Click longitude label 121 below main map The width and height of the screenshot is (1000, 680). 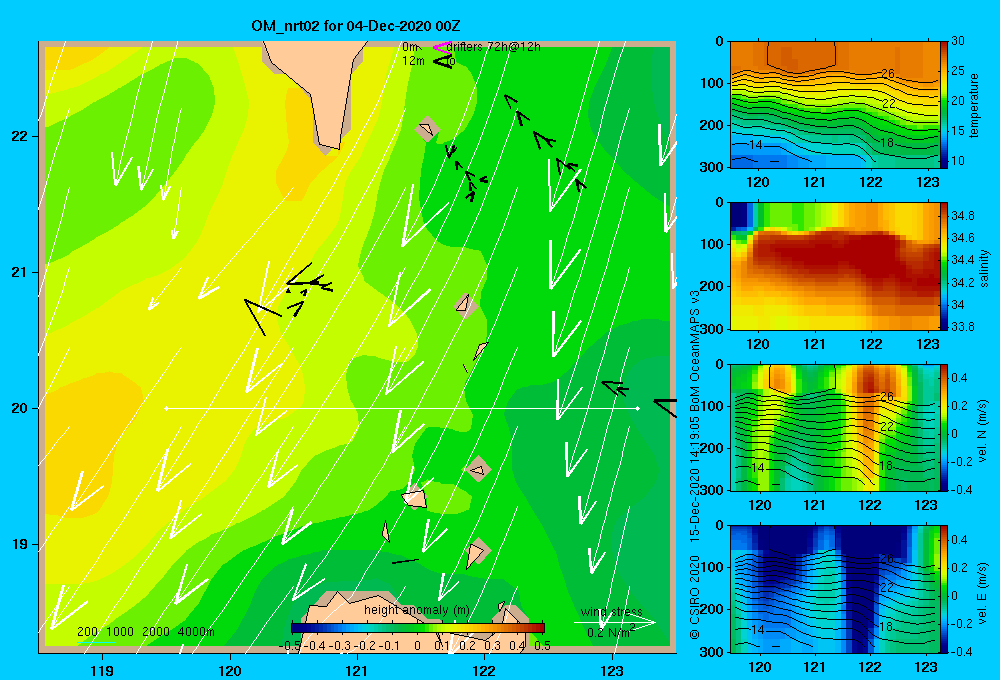pos(357,670)
